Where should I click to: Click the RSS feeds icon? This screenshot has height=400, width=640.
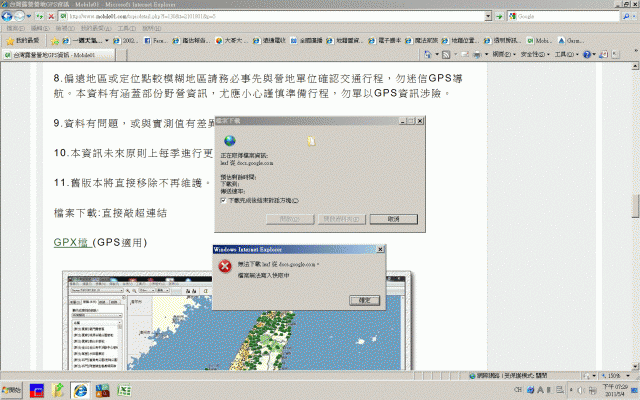[x=446, y=54]
